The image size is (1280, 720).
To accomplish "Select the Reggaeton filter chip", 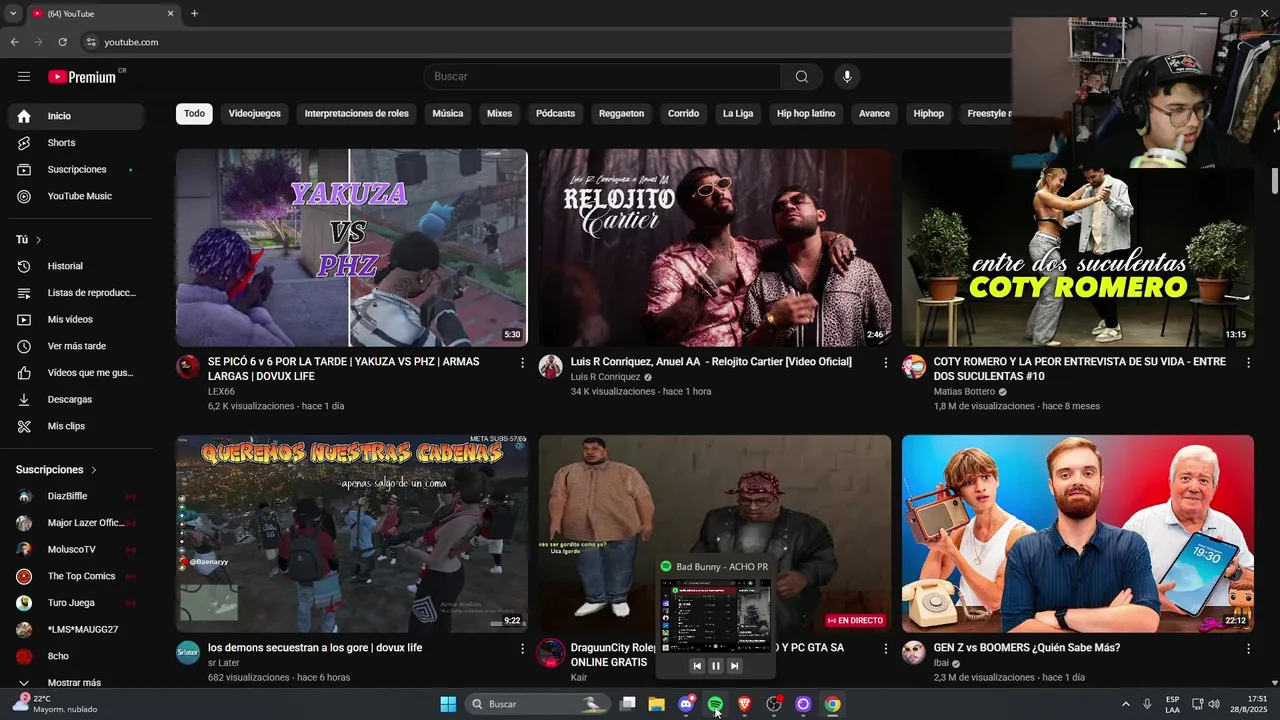I will pyautogui.click(x=621, y=114).
